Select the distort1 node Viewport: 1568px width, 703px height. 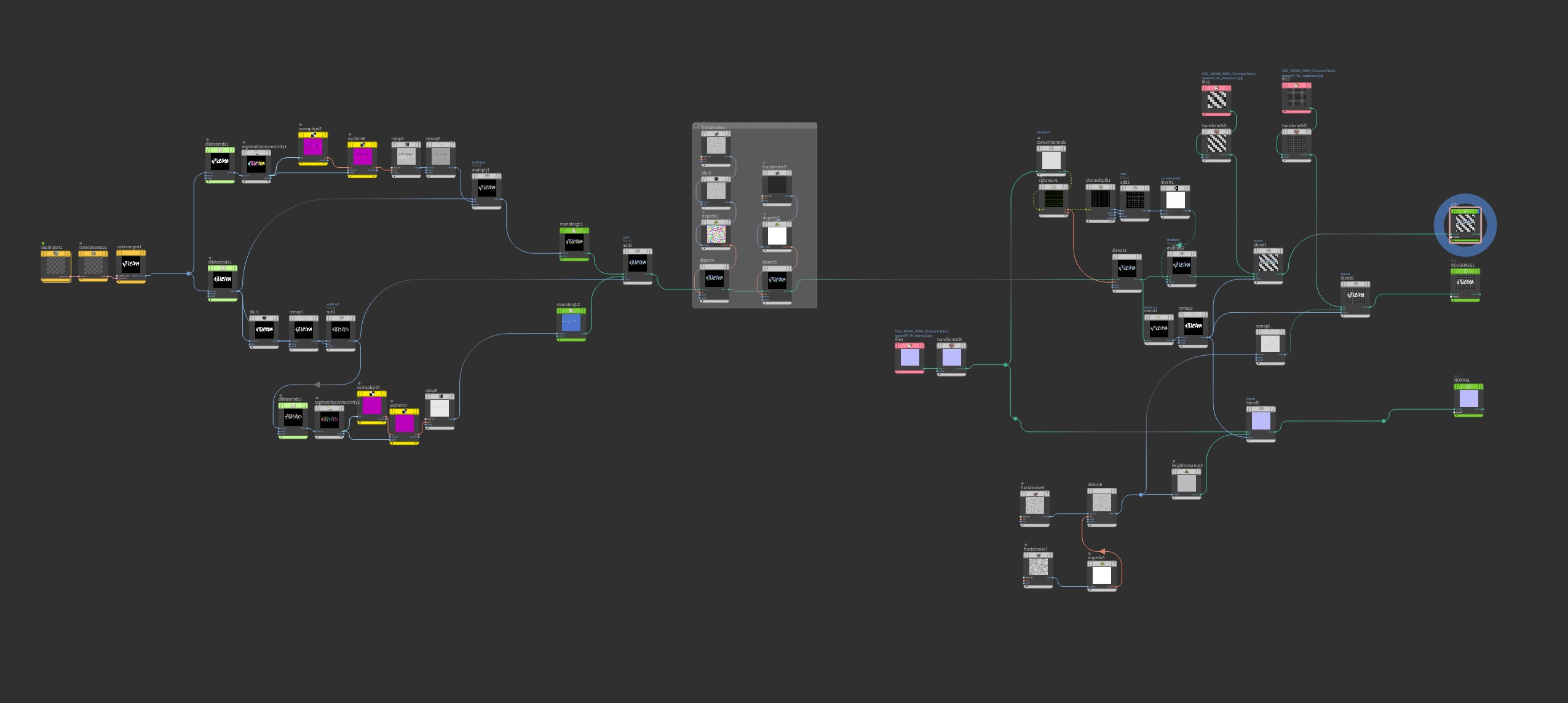coord(1127,273)
